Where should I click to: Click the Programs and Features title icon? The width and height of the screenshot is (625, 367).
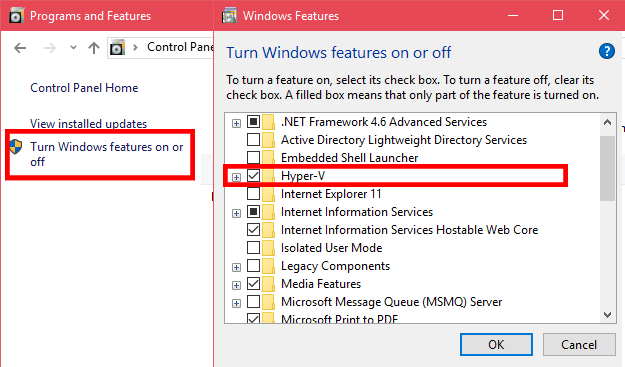pyautogui.click(x=16, y=15)
